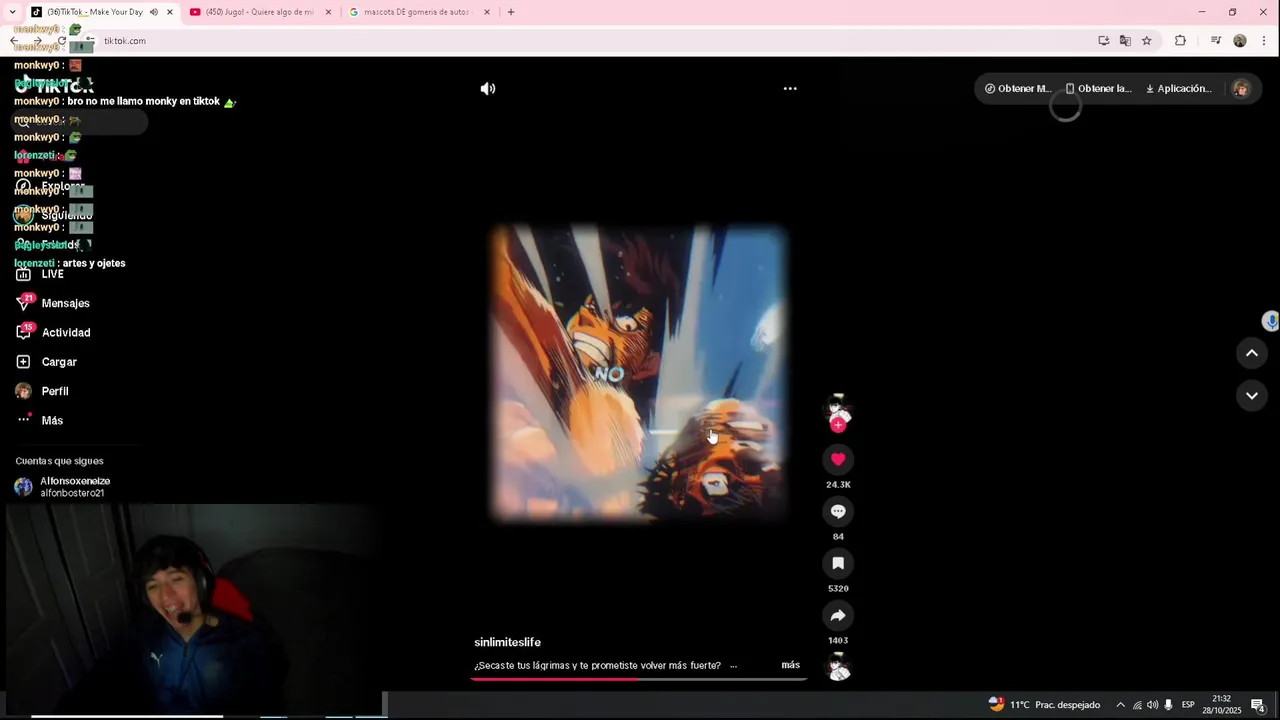Image resolution: width=1280 pixels, height=720 pixels.
Task: Click Obtener M... button
Action: coord(1018,88)
